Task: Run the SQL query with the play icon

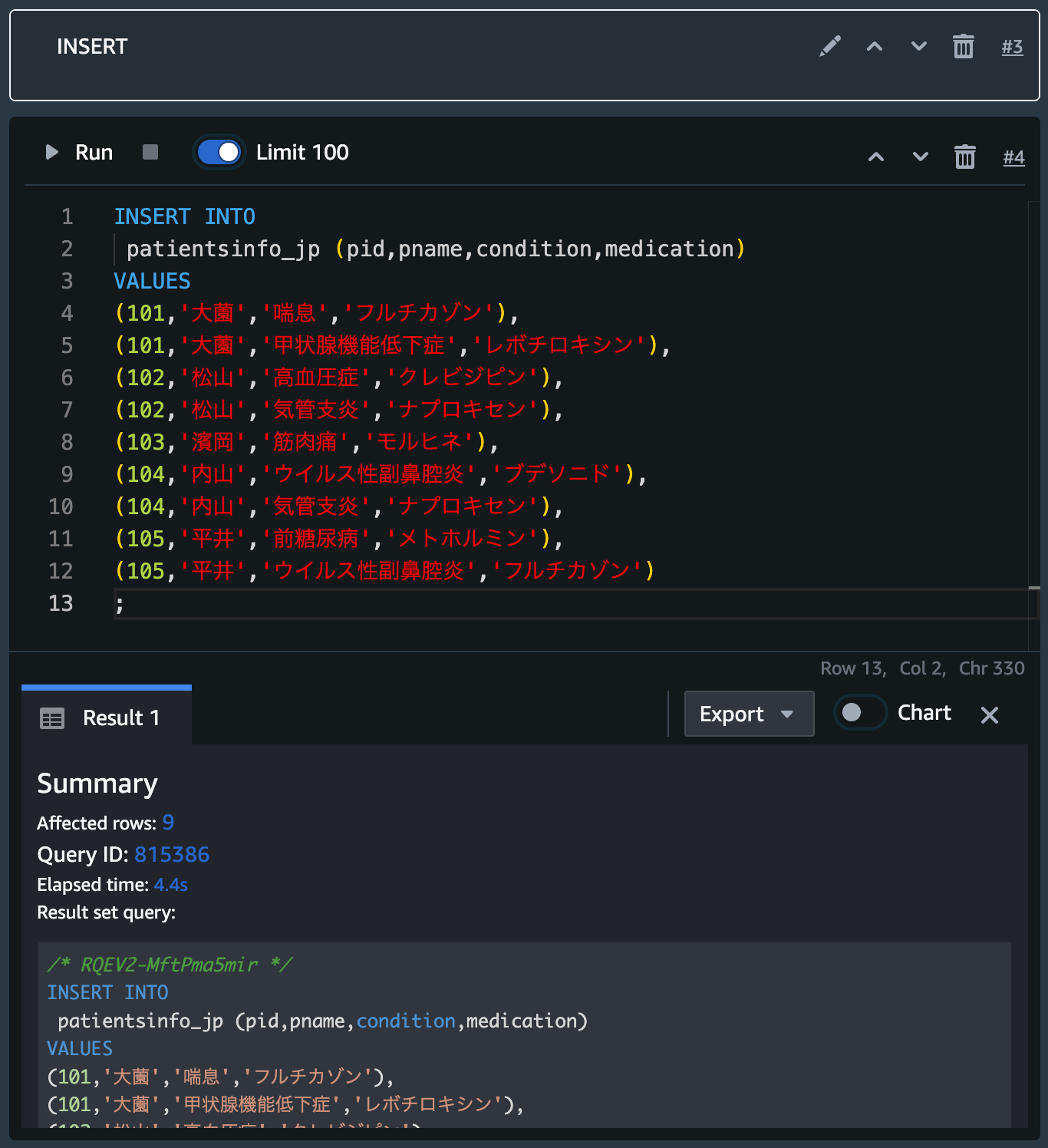Action: point(51,152)
